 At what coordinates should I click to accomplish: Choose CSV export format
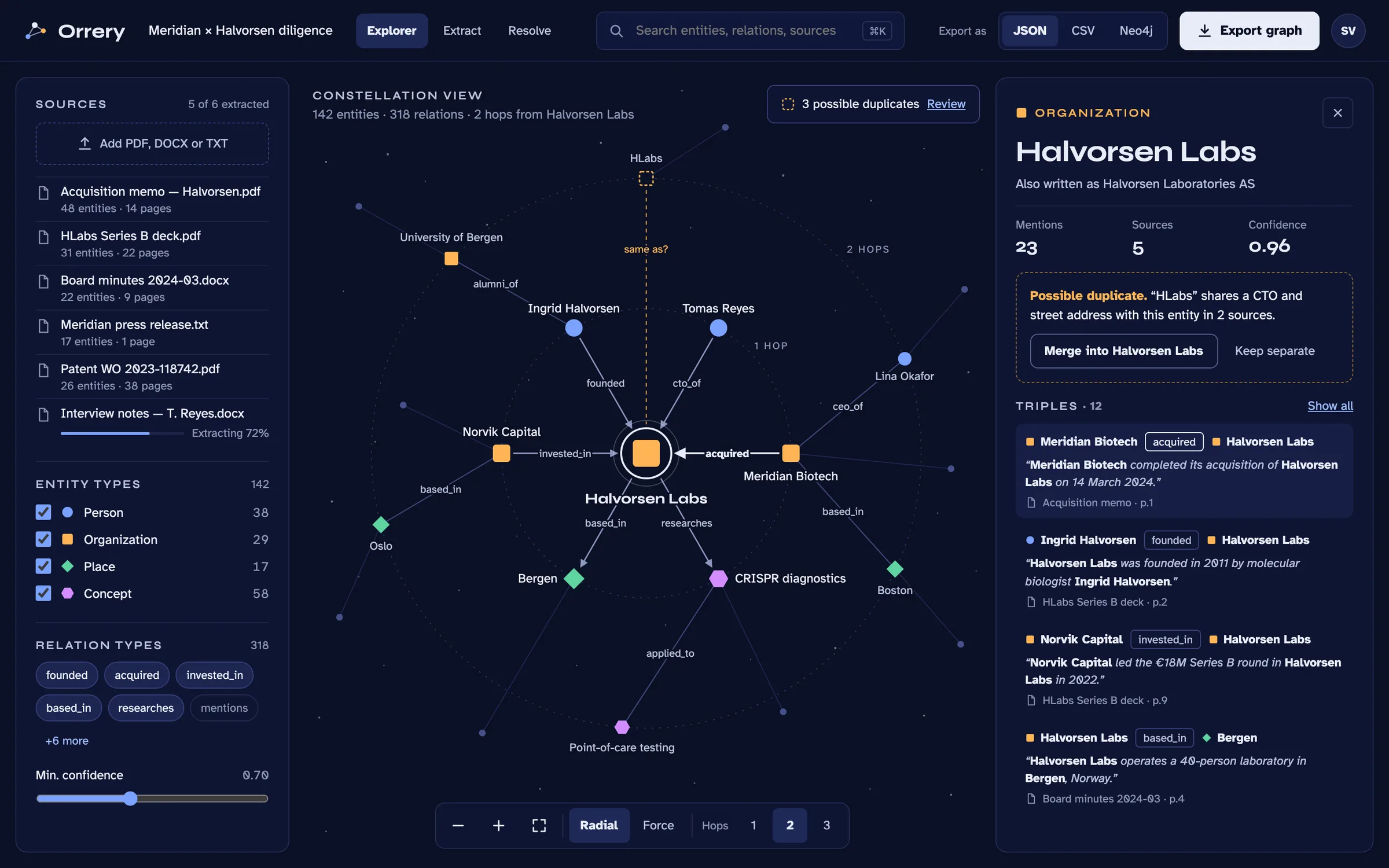[x=1083, y=31]
